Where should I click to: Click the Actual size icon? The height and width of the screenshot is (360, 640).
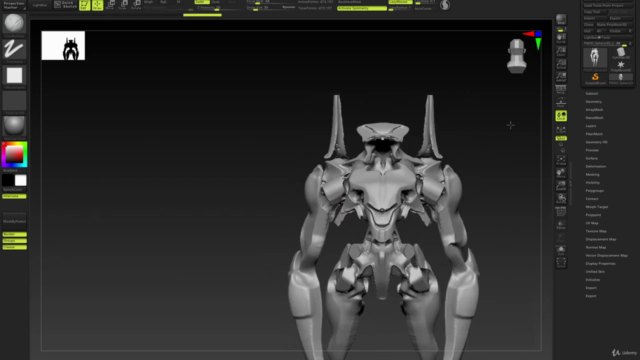coord(561,64)
